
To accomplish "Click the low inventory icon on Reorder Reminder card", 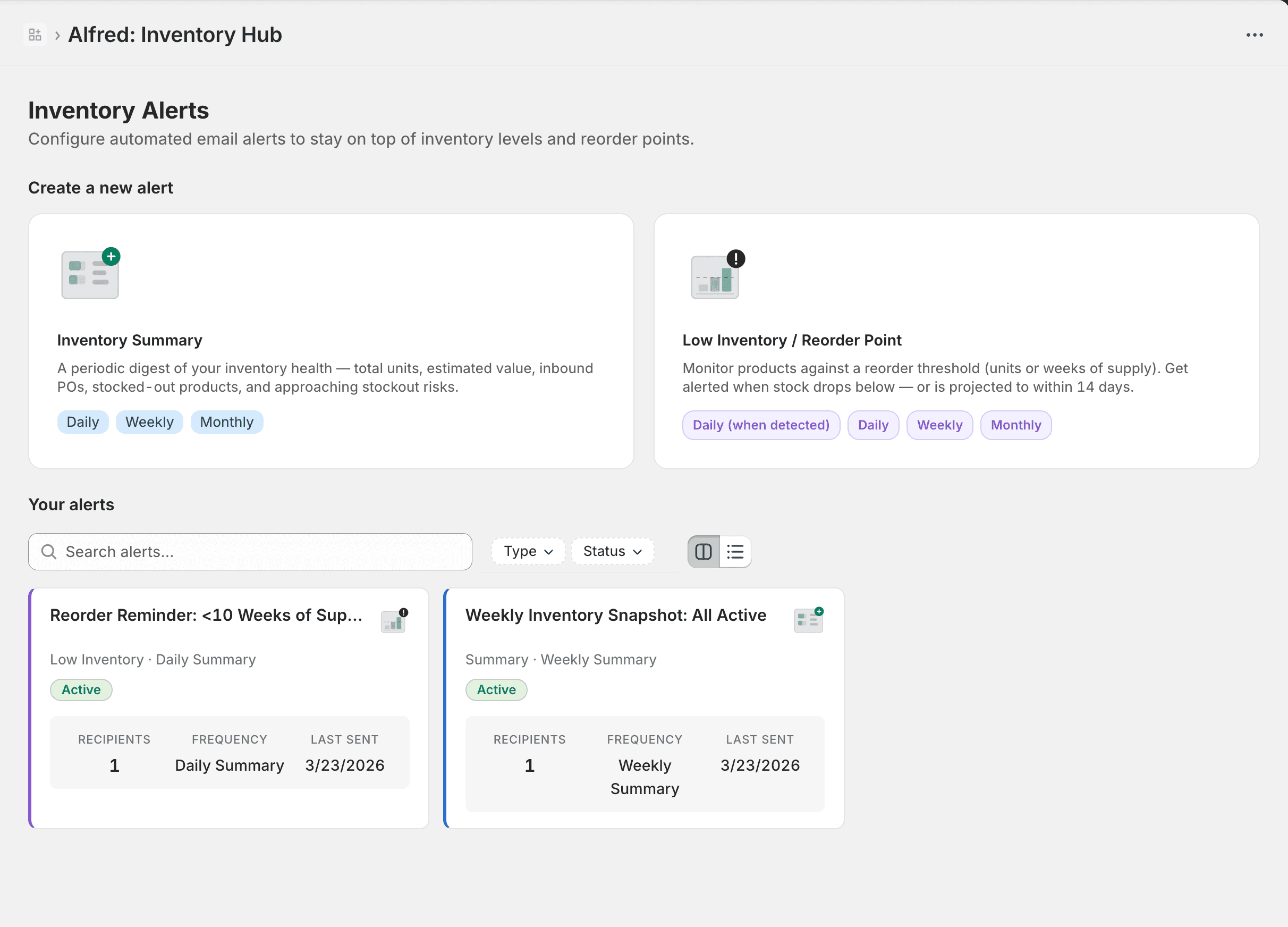I will (x=394, y=619).
